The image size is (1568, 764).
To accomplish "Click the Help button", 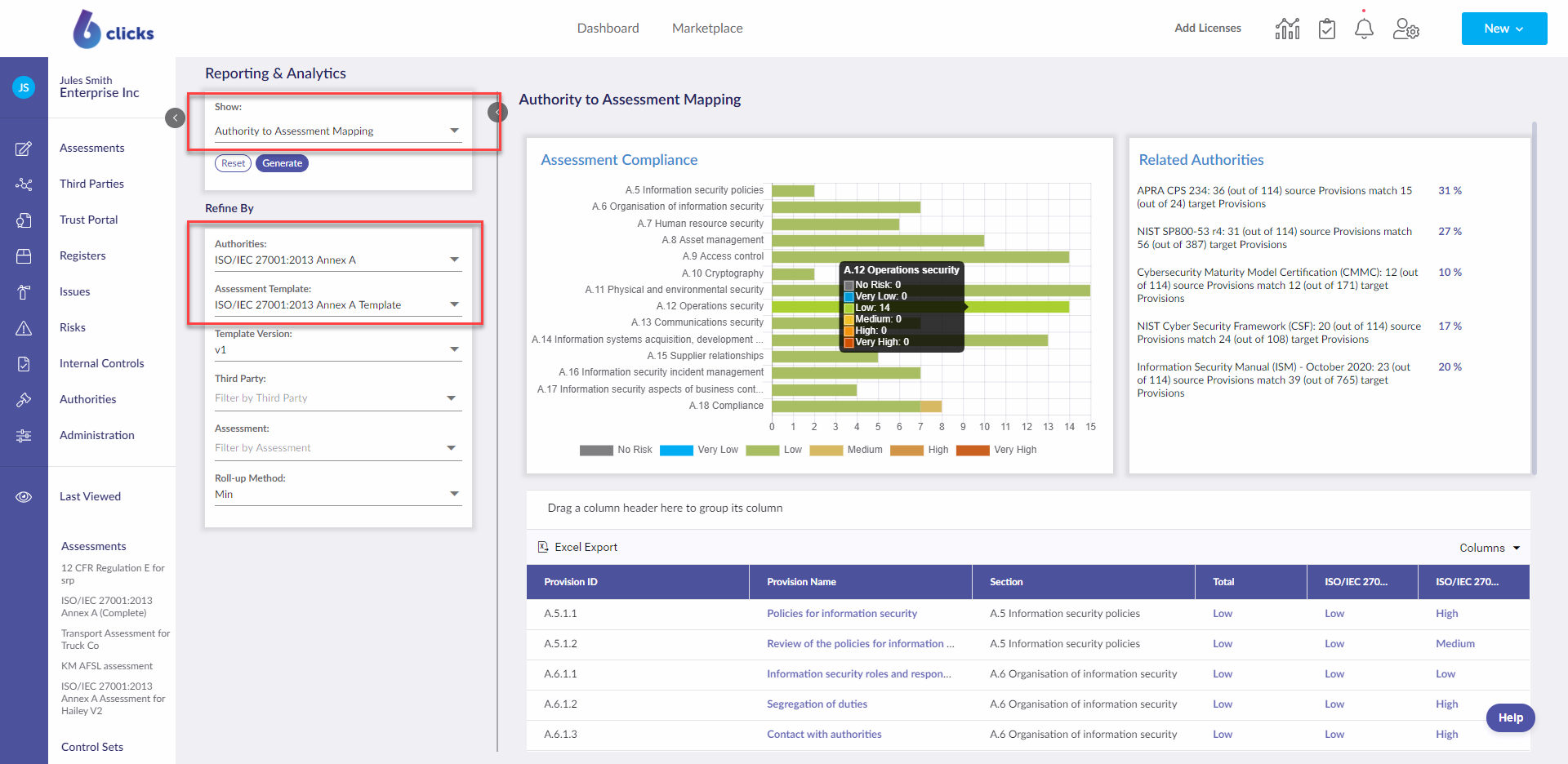I will [x=1510, y=717].
